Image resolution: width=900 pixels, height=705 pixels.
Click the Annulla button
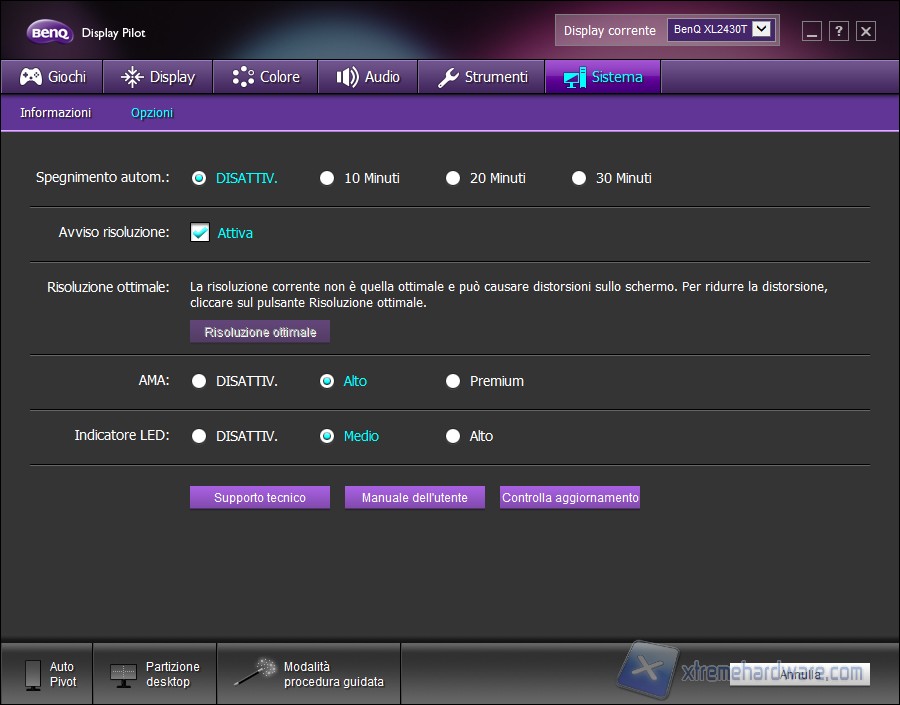[798, 674]
